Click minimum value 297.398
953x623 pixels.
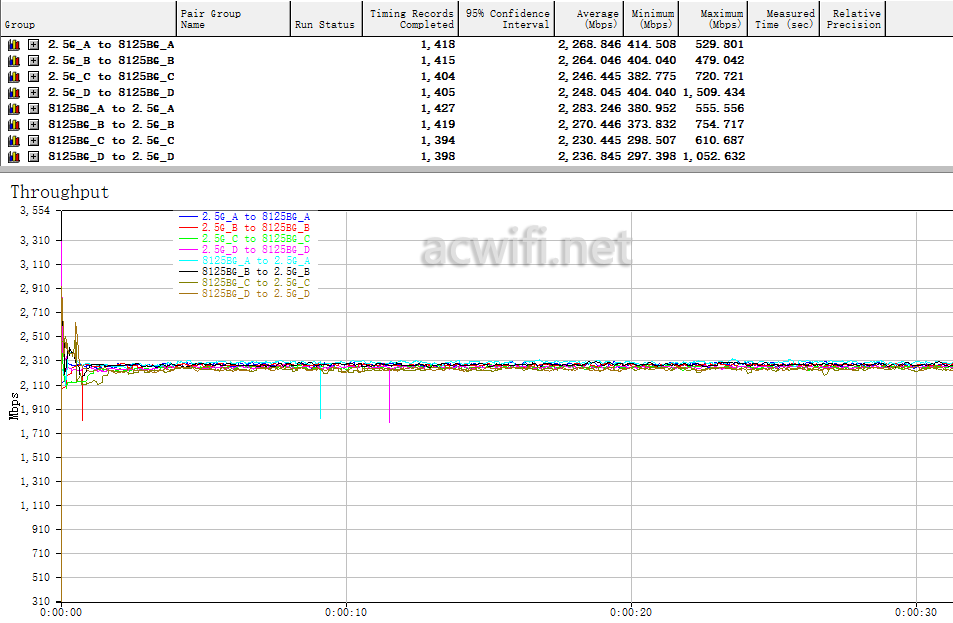pyautogui.click(x=652, y=157)
